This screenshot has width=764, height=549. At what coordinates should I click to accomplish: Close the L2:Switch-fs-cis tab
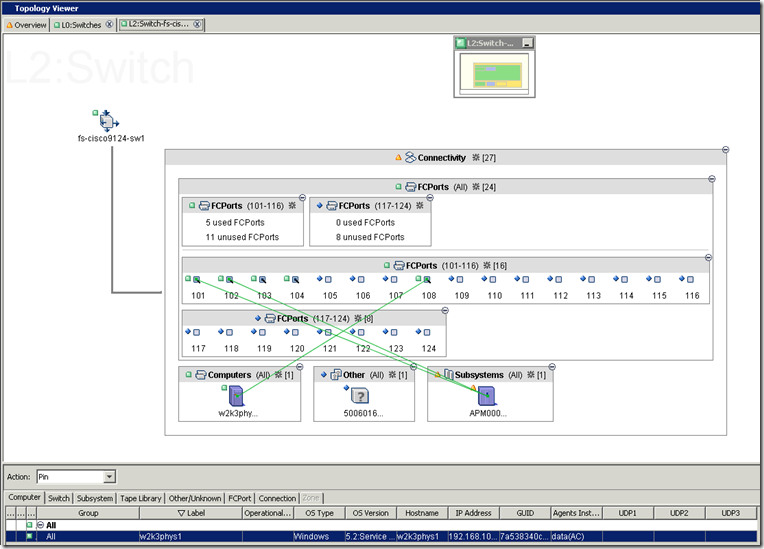197,24
